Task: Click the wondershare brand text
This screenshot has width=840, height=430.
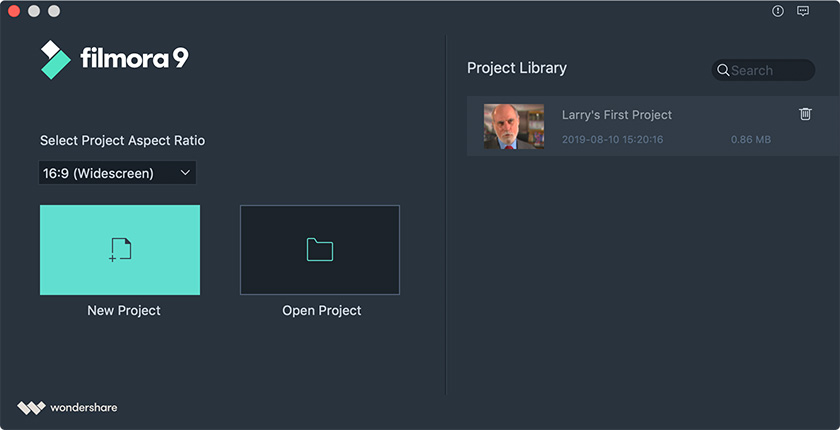Action: point(84,408)
